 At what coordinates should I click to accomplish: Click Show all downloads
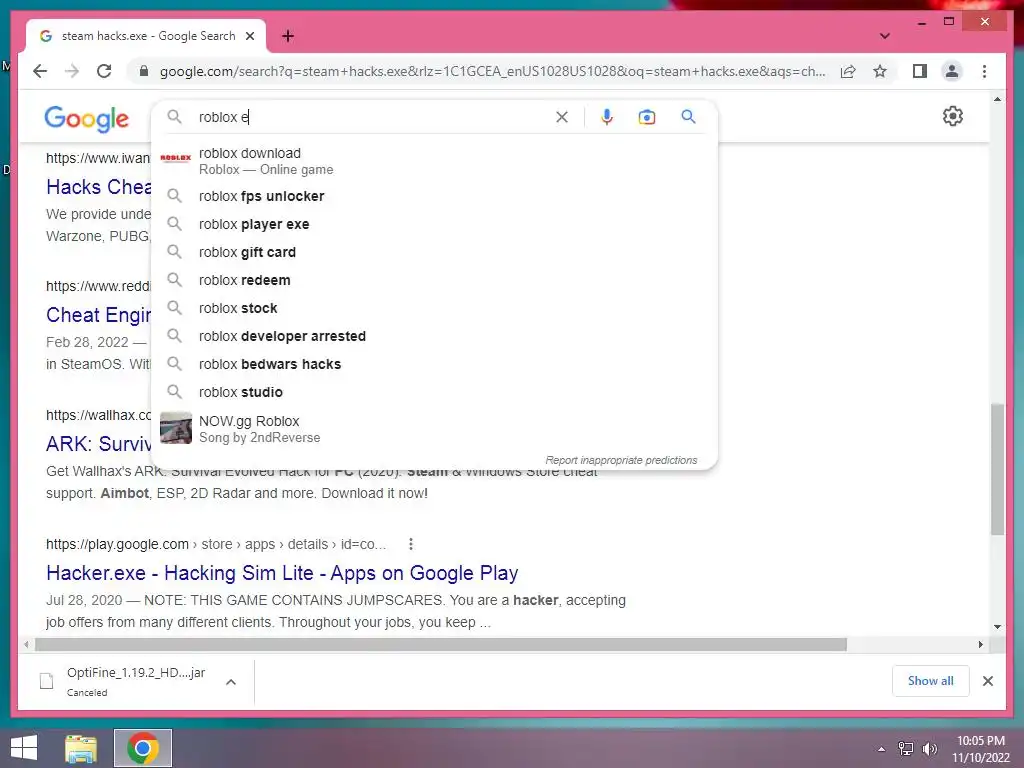tap(930, 681)
